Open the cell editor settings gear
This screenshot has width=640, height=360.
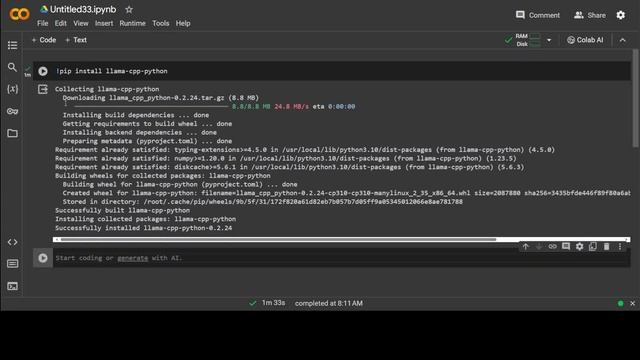(579, 247)
